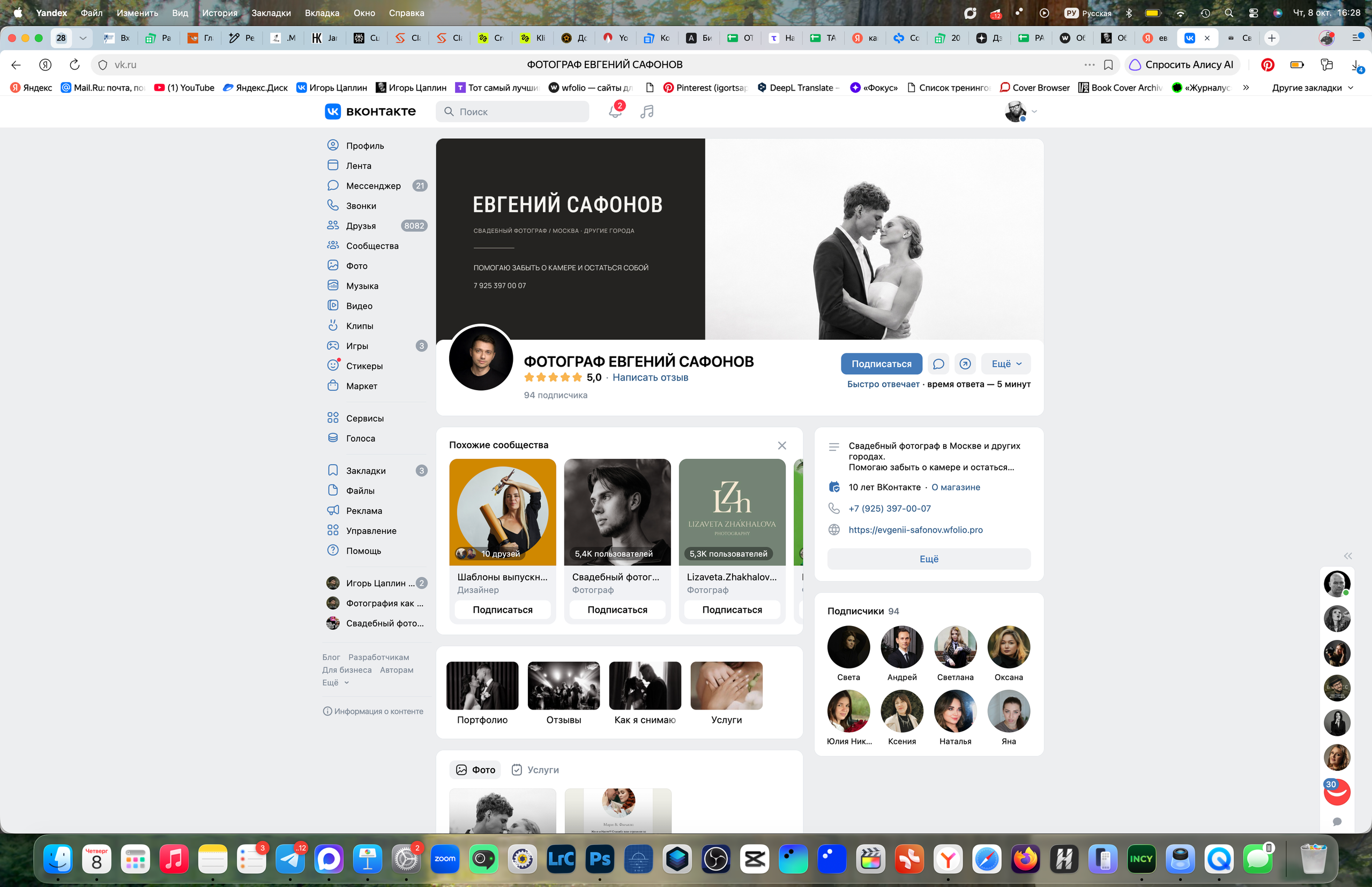
Task: Click the Спросить Алису AI button
Action: [x=1182, y=64]
